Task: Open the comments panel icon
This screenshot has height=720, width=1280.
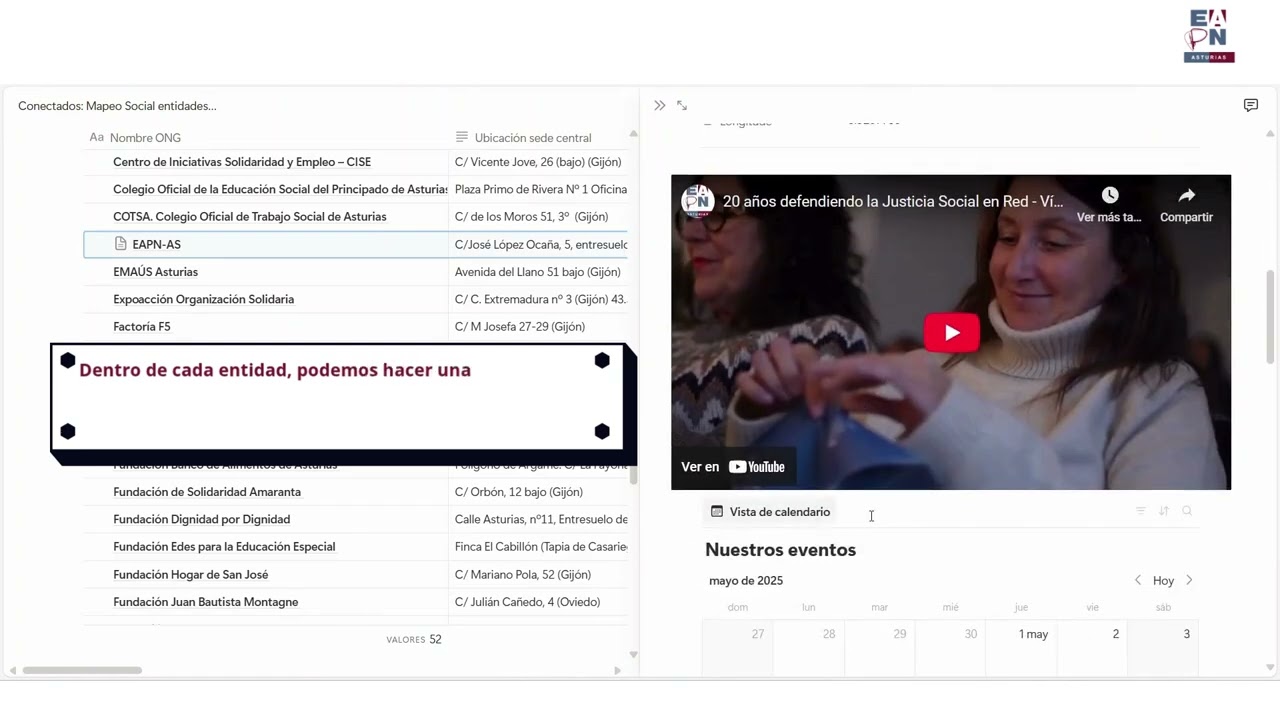Action: (x=1251, y=105)
